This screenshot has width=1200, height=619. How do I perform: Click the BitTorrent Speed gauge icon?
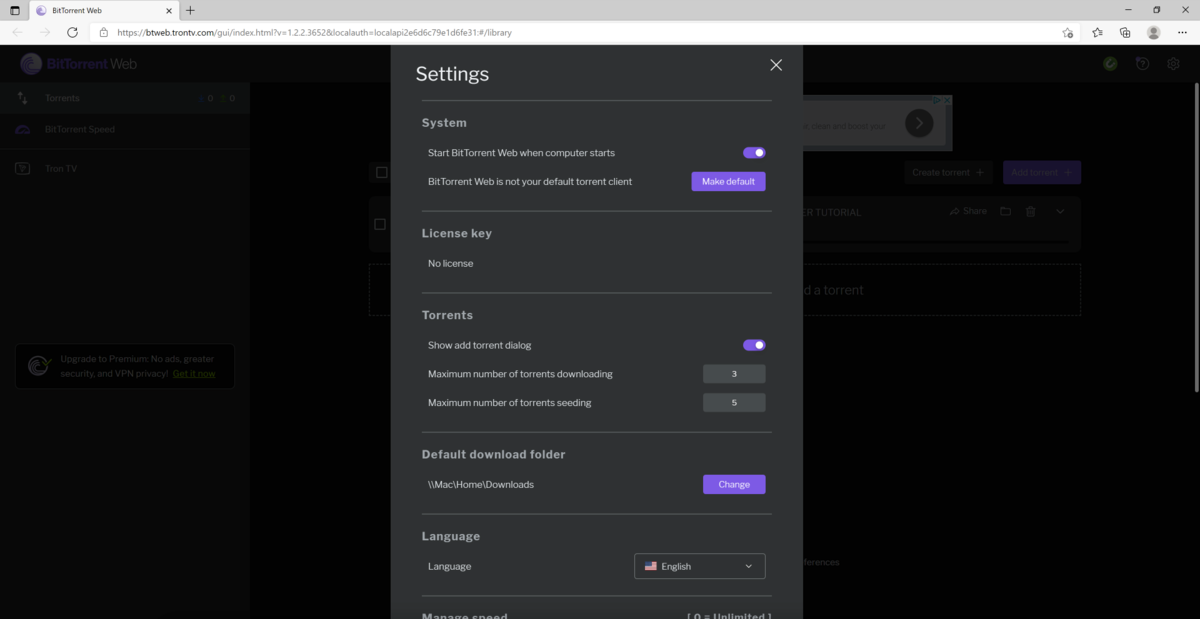pos(23,129)
